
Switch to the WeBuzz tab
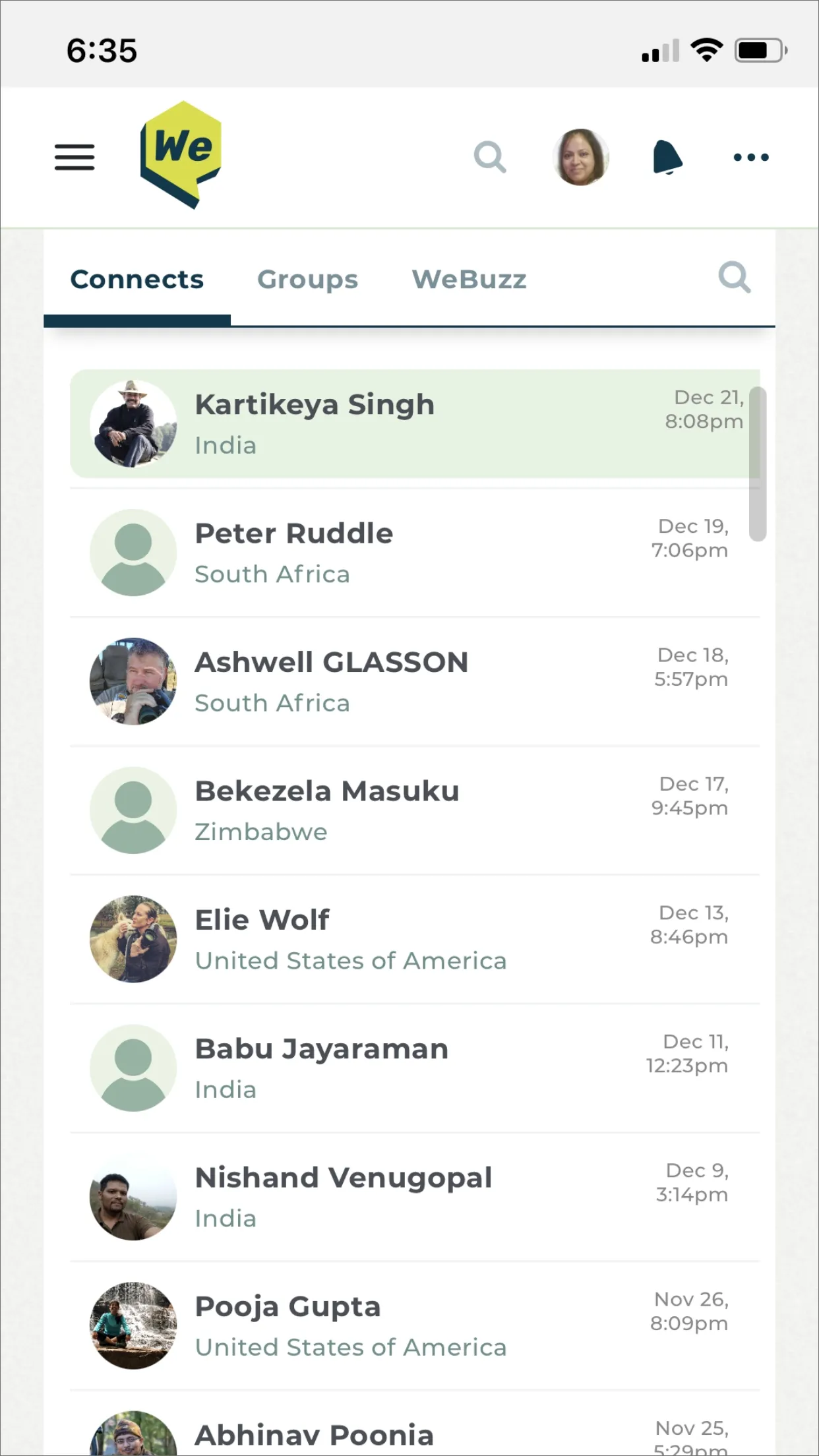pyautogui.click(x=469, y=280)
